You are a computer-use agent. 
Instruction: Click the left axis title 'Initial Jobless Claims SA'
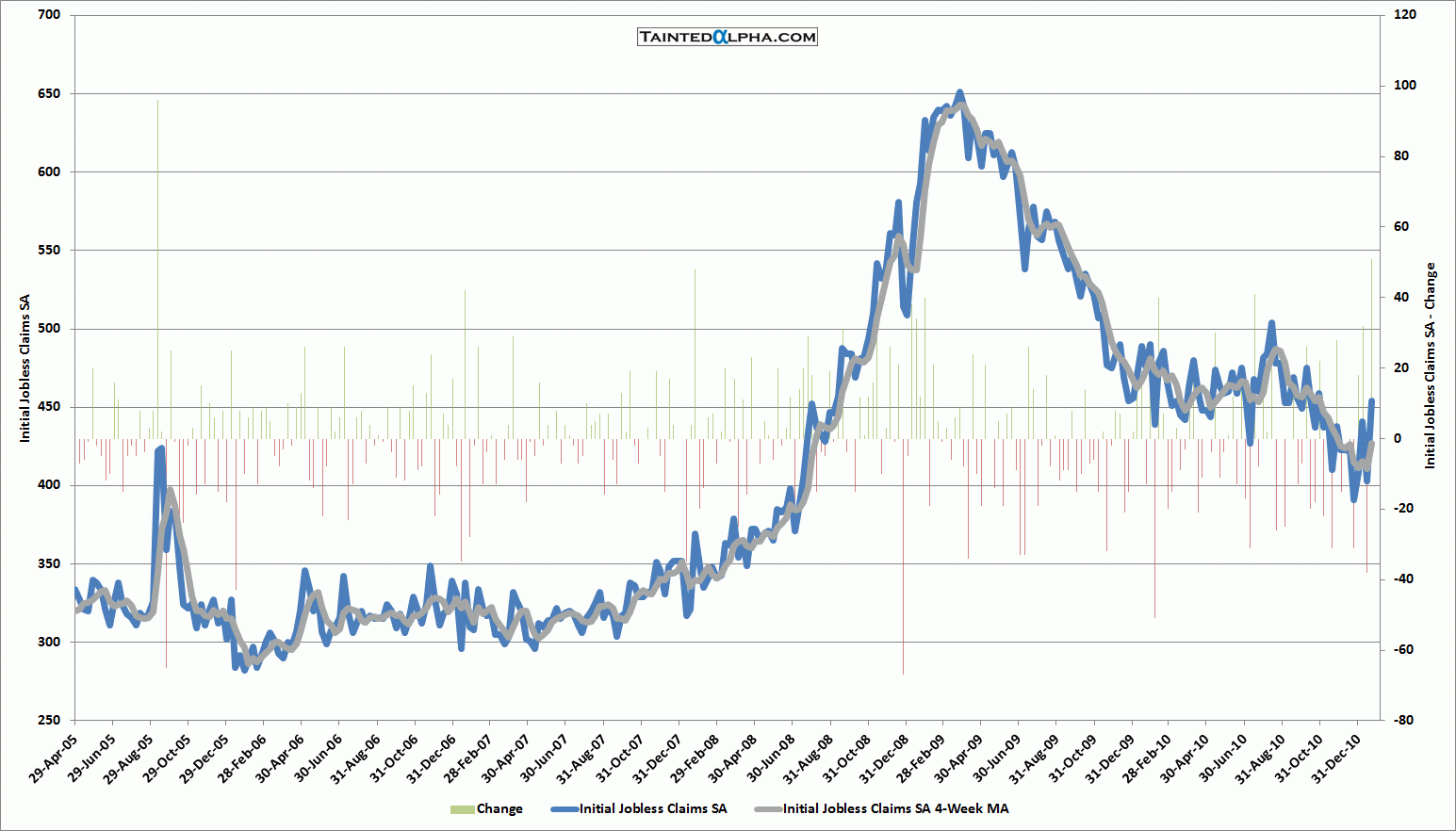tap(25, 368)
